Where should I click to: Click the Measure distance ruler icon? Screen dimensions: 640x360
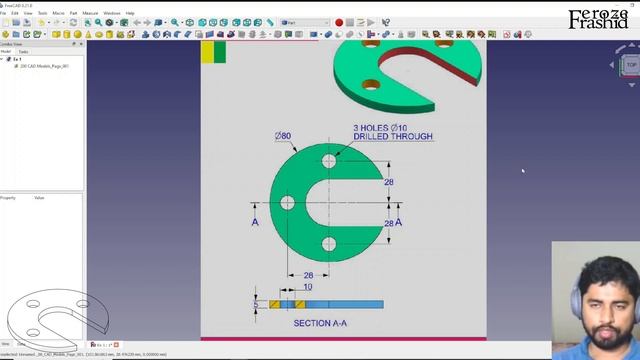(x=270, y=22)
